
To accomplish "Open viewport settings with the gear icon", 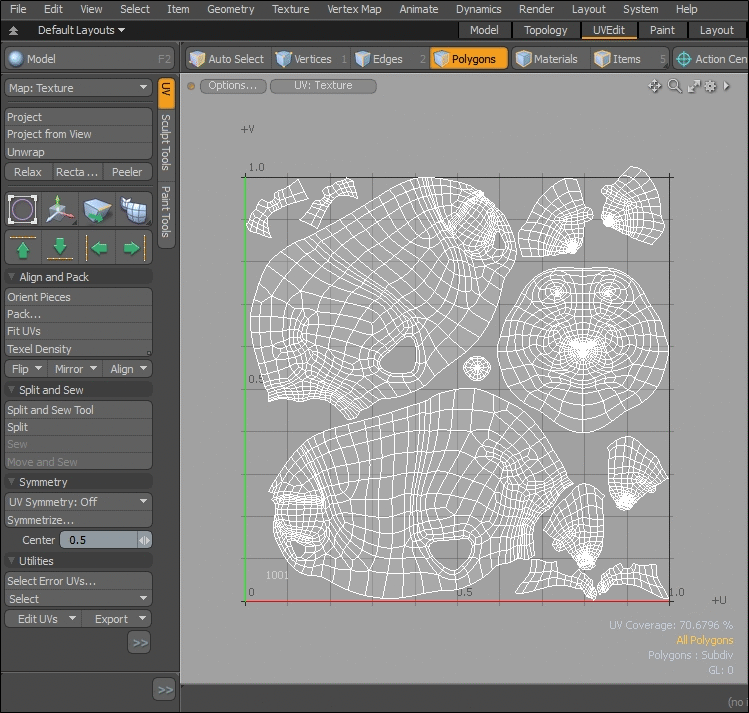I will click(x=711, y=86).
